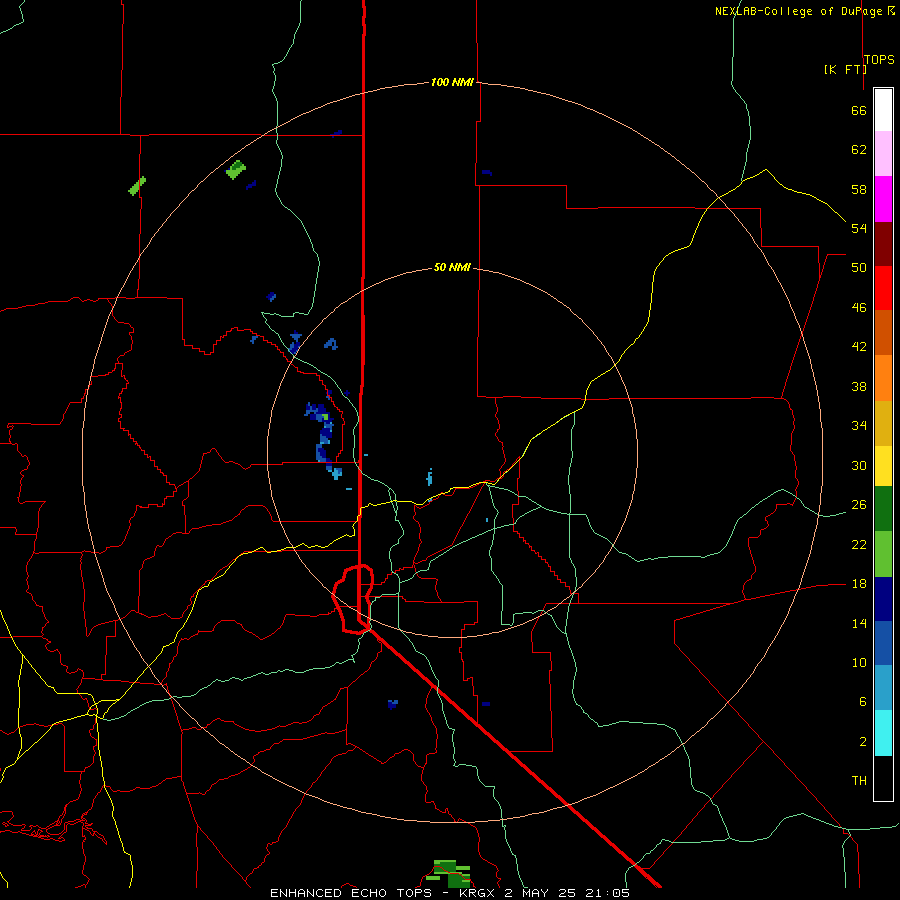Click the '54' legend value
Image resolution: width=900 pixels, height=900 pixels.
coord(859,228)
